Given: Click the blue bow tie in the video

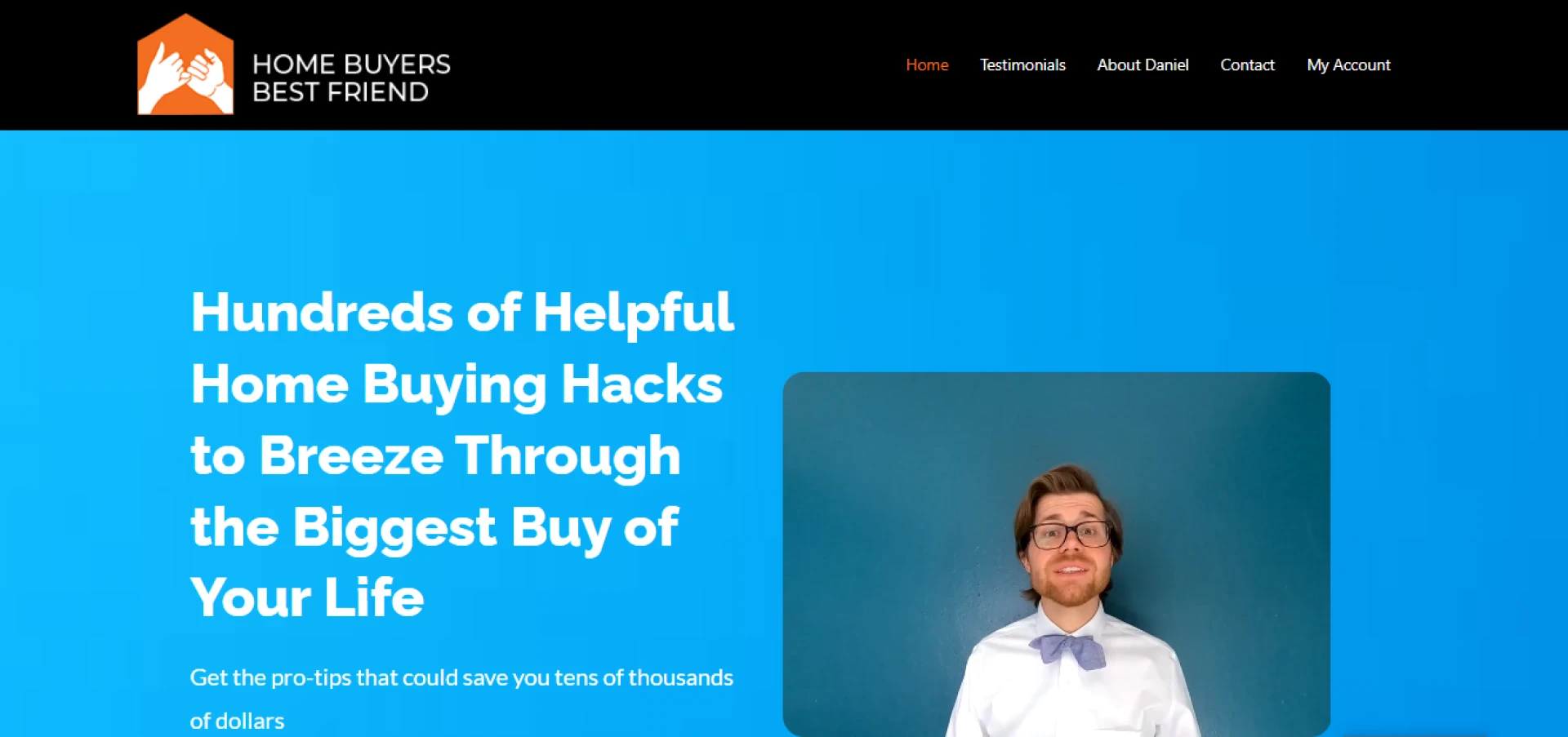Looking at the screenshot, I should [x=1067, y=650].
